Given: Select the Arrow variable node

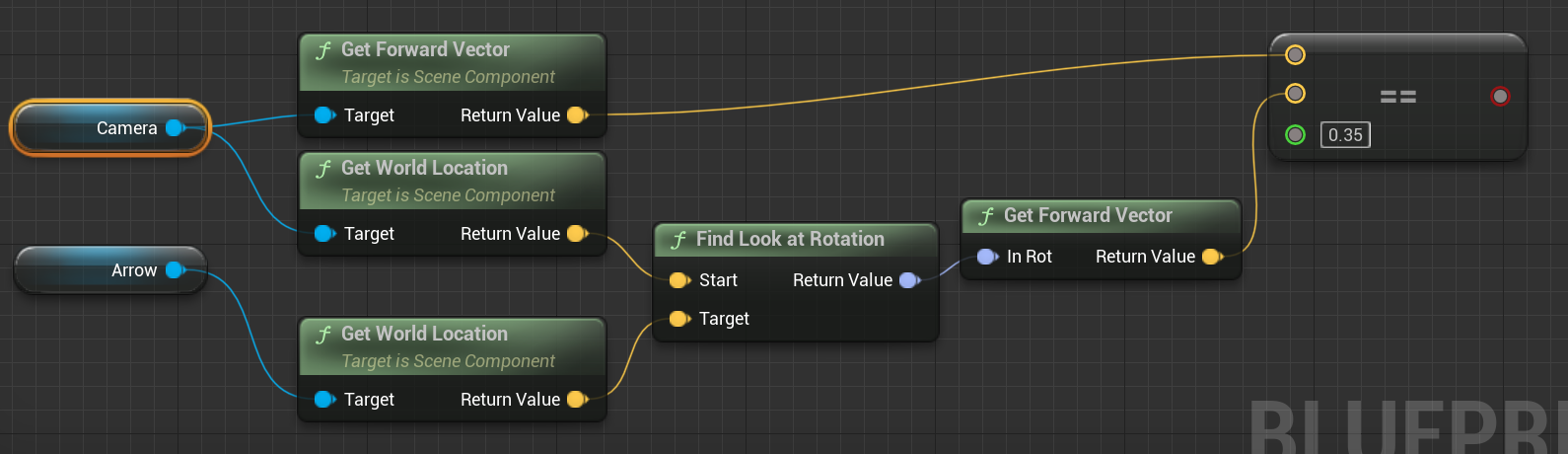Looking at the screenshot, I should pos(110,270).
